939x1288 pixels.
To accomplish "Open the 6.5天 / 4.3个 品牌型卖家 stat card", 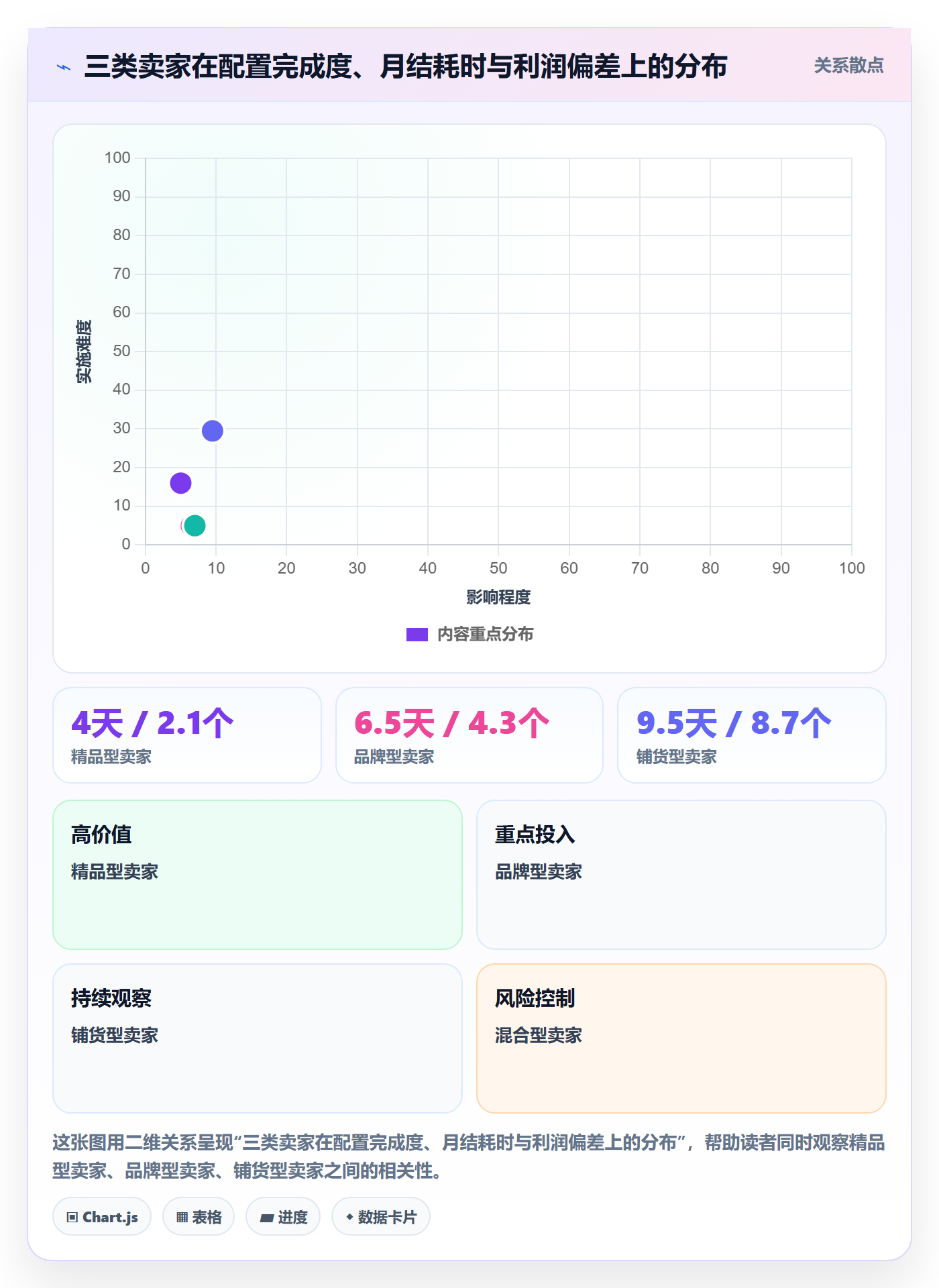I will 469,735.
